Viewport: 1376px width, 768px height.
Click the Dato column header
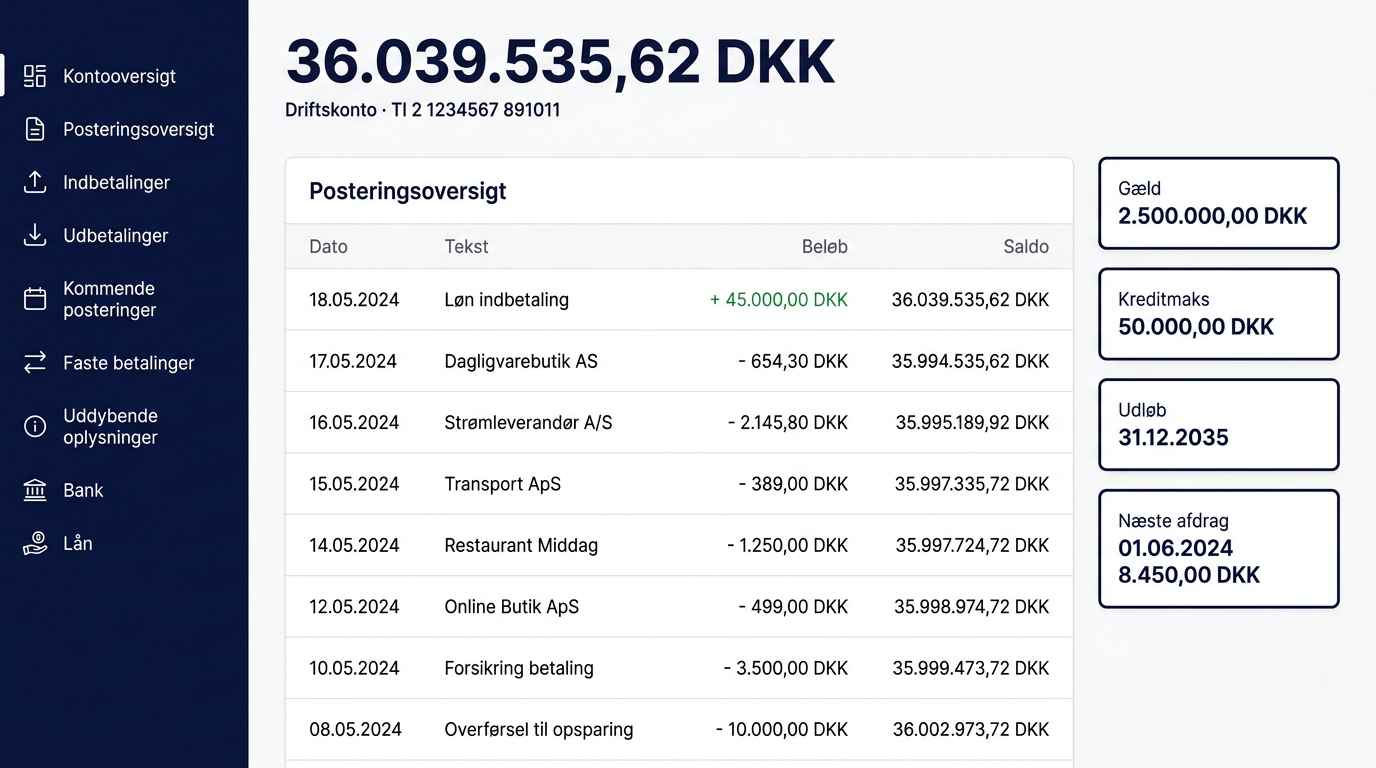pos(328,246)
